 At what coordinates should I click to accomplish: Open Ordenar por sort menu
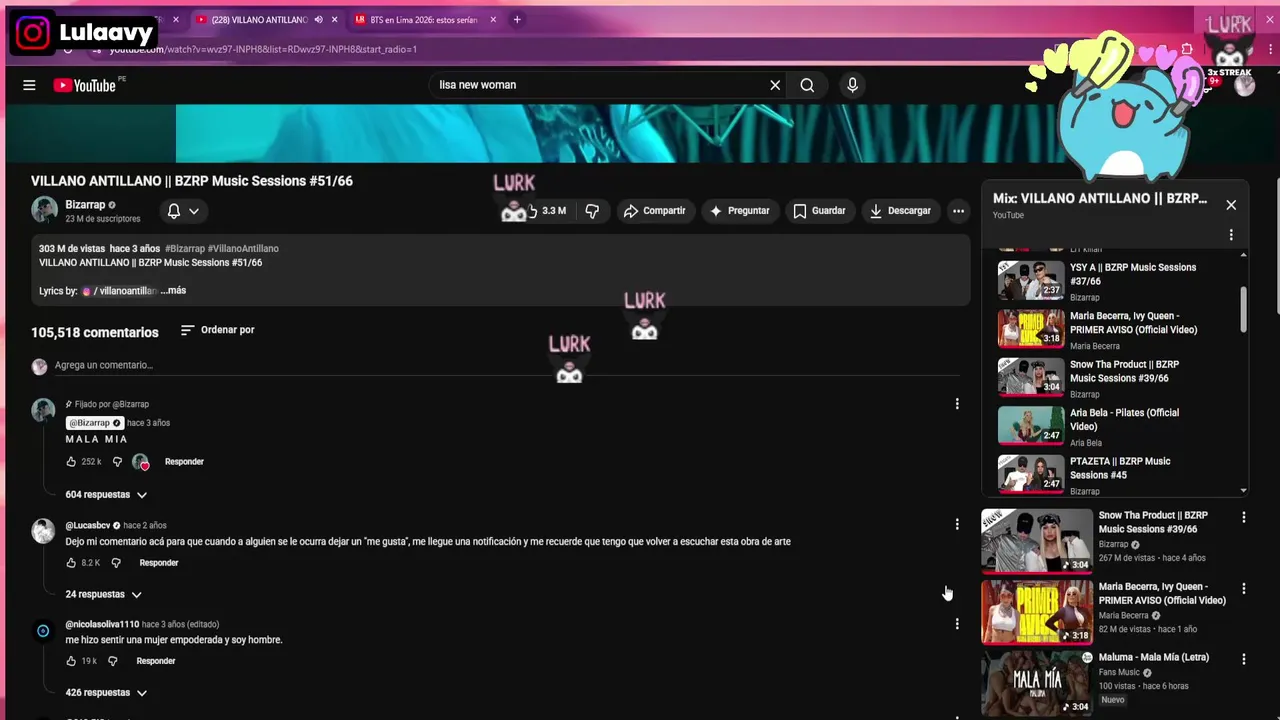point(218,330)
